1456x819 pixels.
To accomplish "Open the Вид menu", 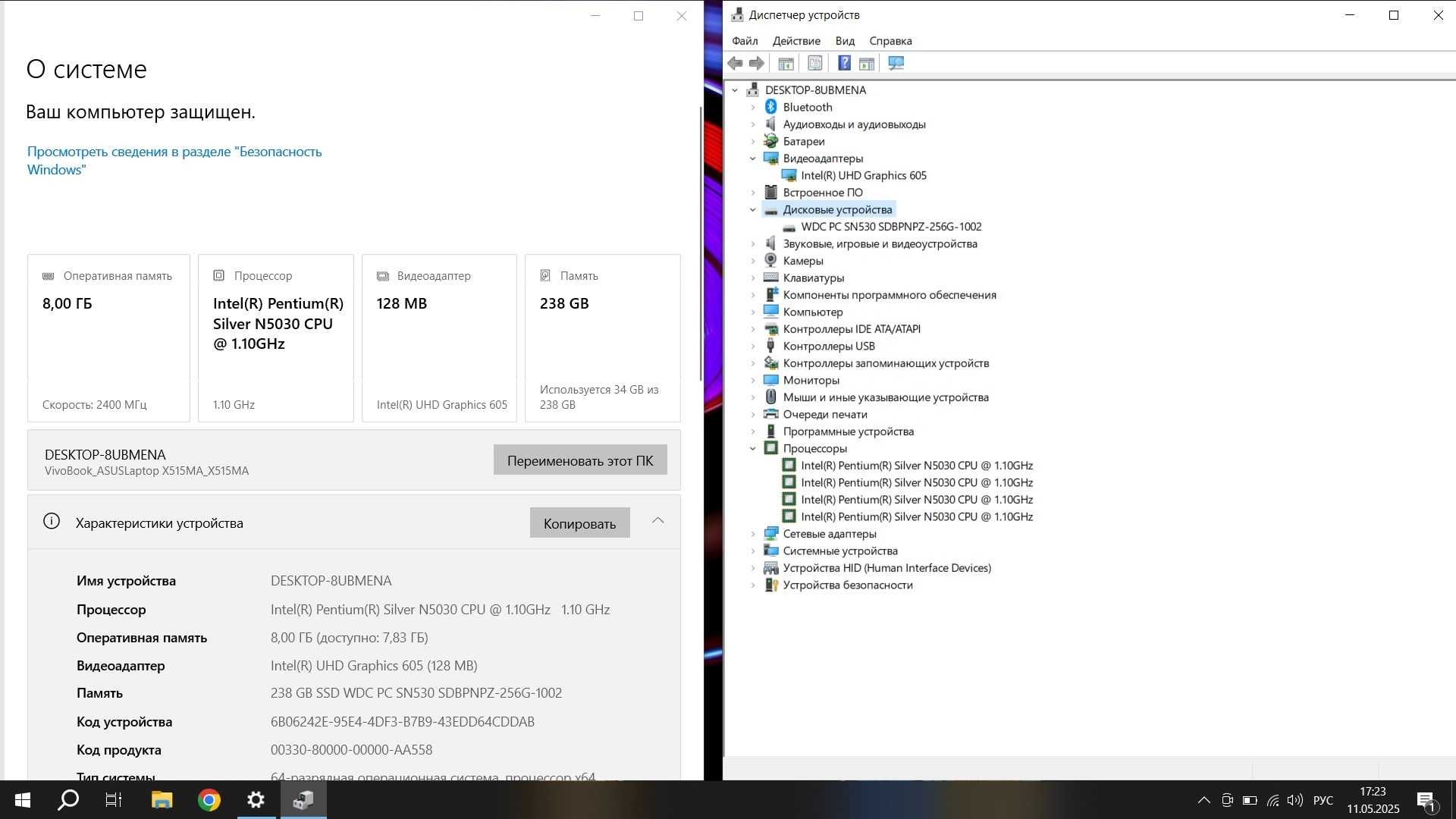I will [845, 41].
